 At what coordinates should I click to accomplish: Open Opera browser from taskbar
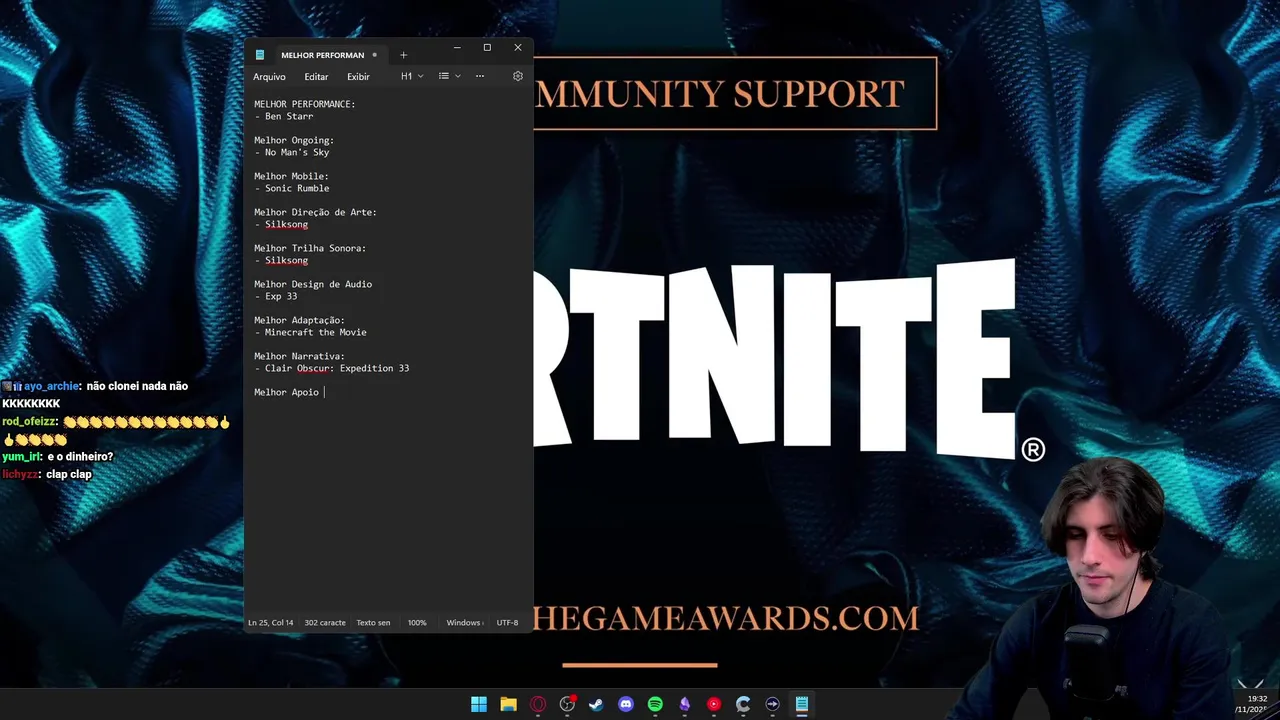point(538,704)
